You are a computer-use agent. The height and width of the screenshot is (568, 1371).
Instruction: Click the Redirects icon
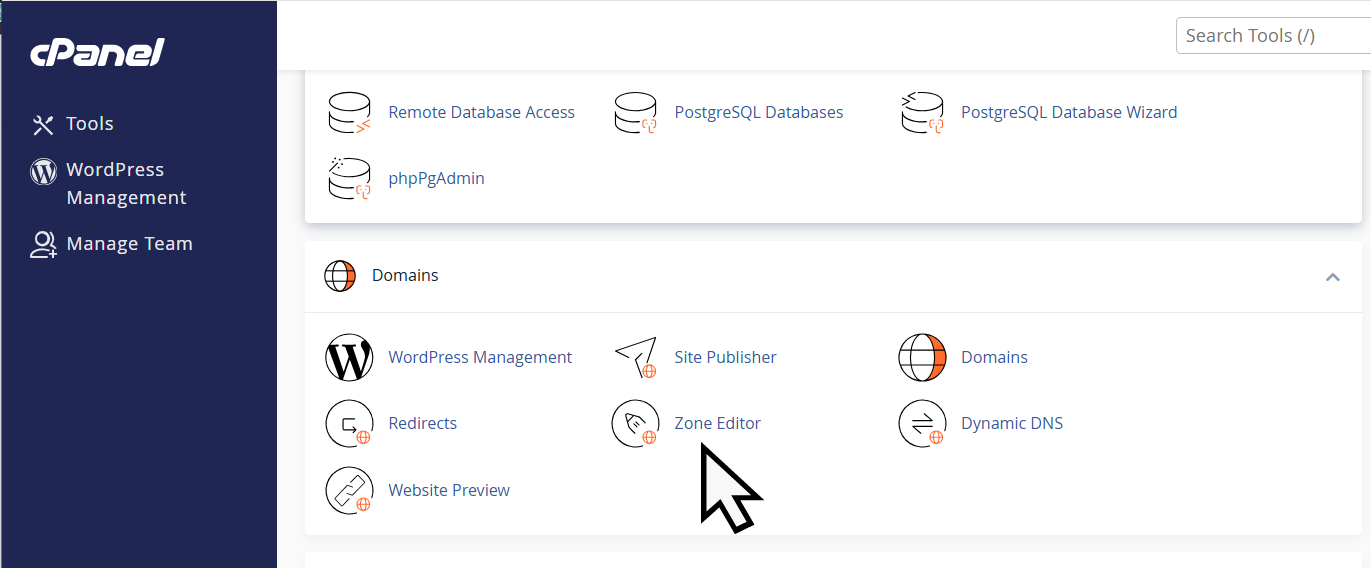(x=350, y=424)
